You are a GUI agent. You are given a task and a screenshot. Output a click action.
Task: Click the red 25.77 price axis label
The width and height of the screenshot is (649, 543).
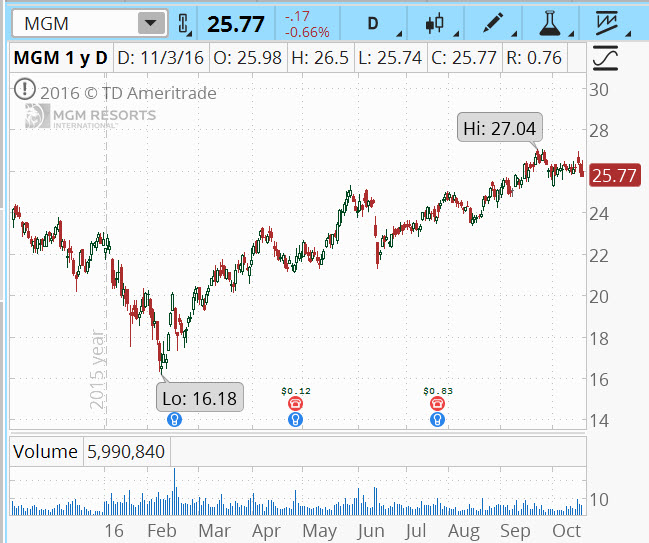click(615, 175)
